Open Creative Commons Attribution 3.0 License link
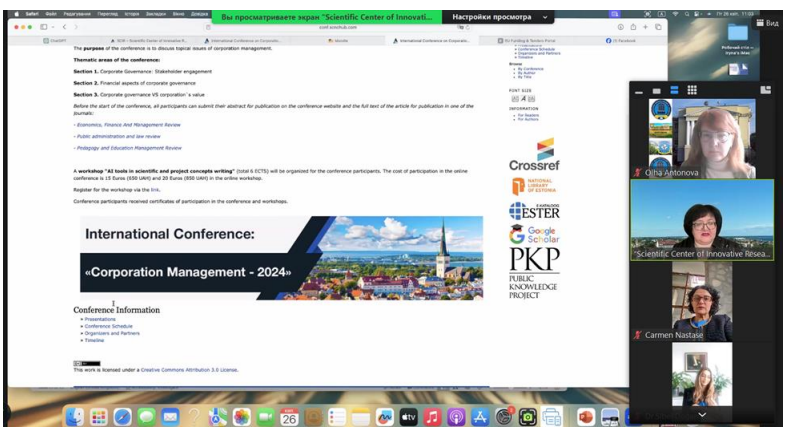This screenshot has width=787, height=428. click(189, 370)
